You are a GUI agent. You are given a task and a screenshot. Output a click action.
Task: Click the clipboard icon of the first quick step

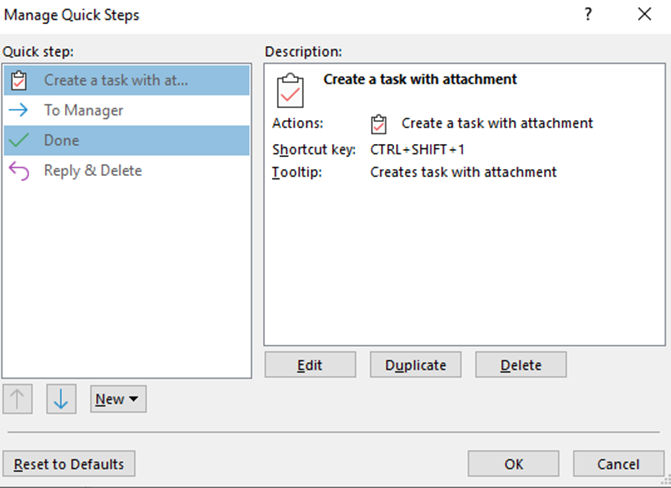pyautogui.click(x=19, y=81)
